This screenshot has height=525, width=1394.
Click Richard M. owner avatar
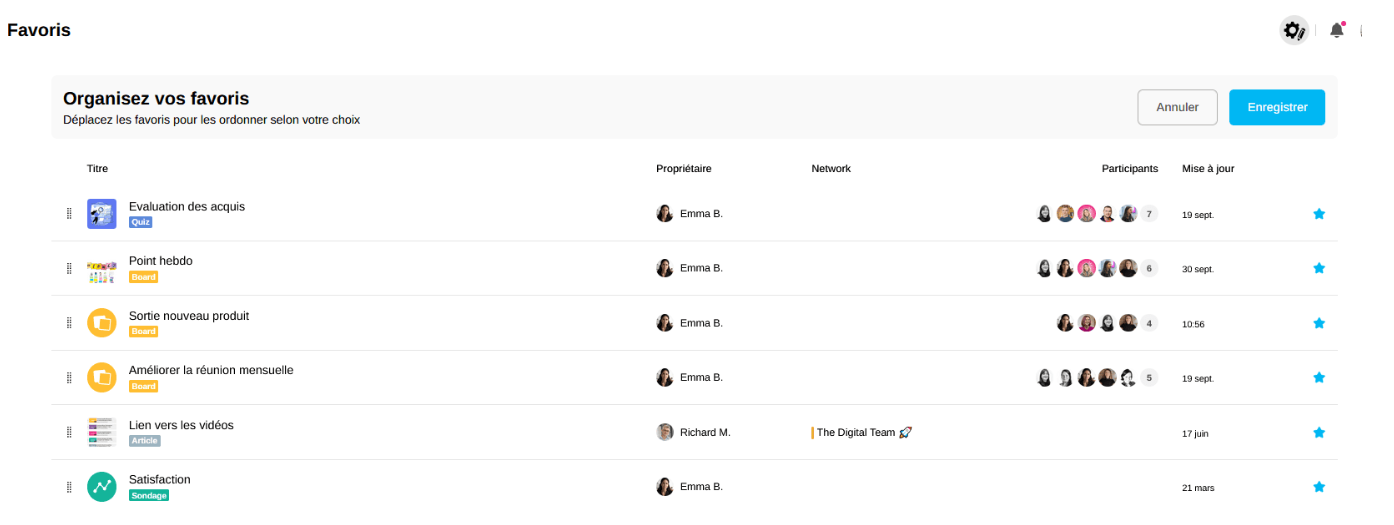665,432
